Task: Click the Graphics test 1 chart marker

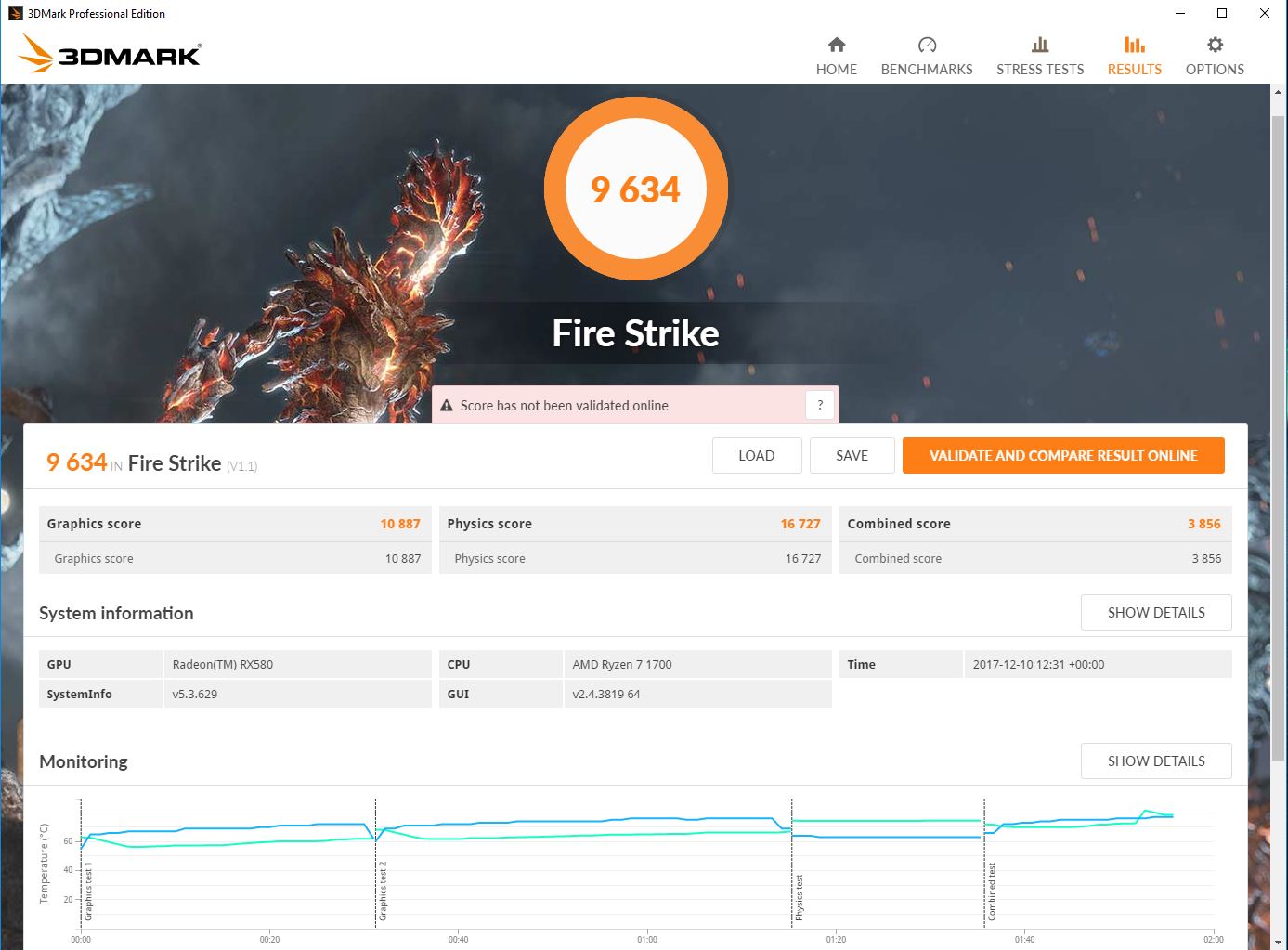Action: 89,891
